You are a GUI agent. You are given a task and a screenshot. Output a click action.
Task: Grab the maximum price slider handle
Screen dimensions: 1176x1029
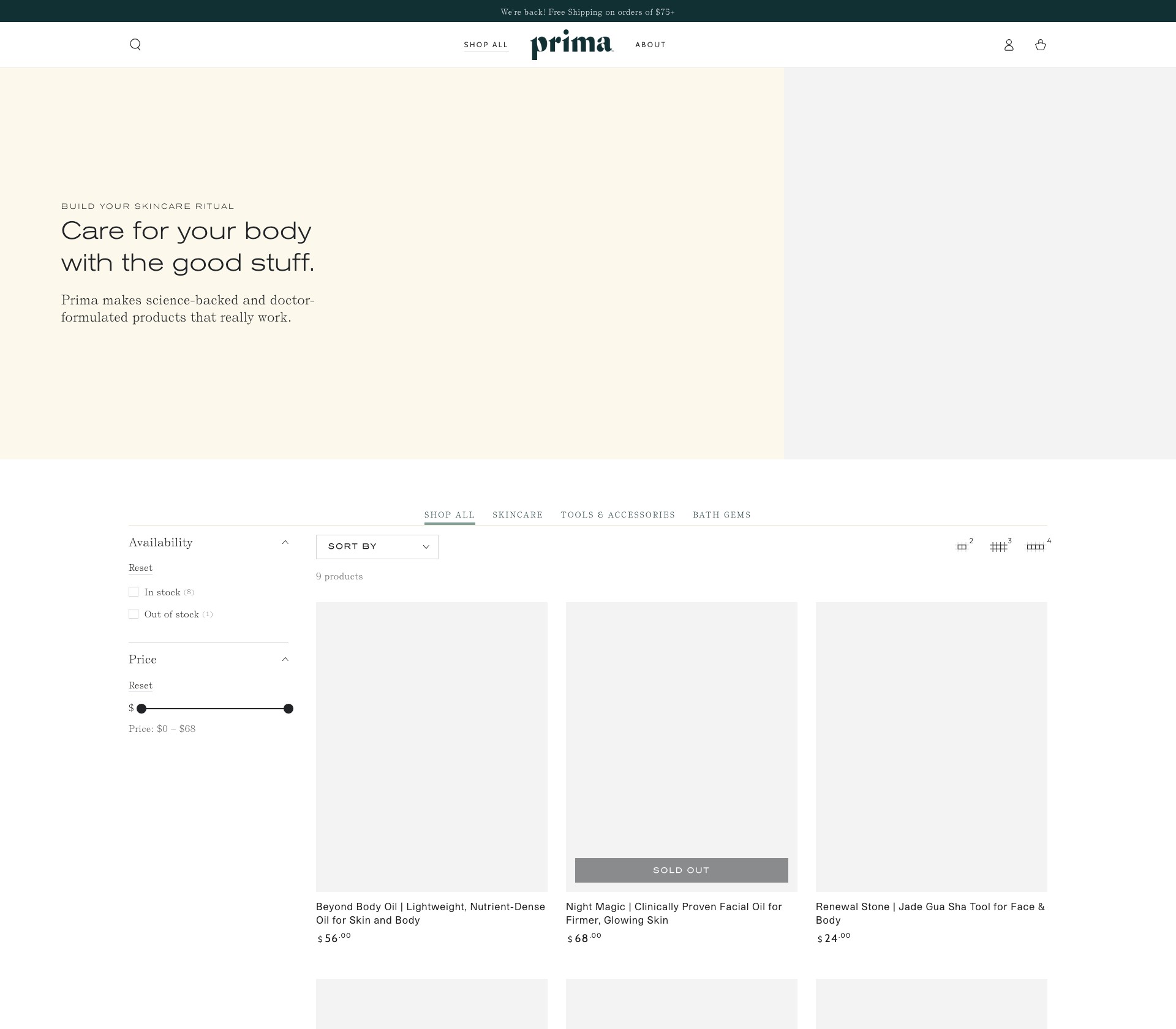pos(288,709)
